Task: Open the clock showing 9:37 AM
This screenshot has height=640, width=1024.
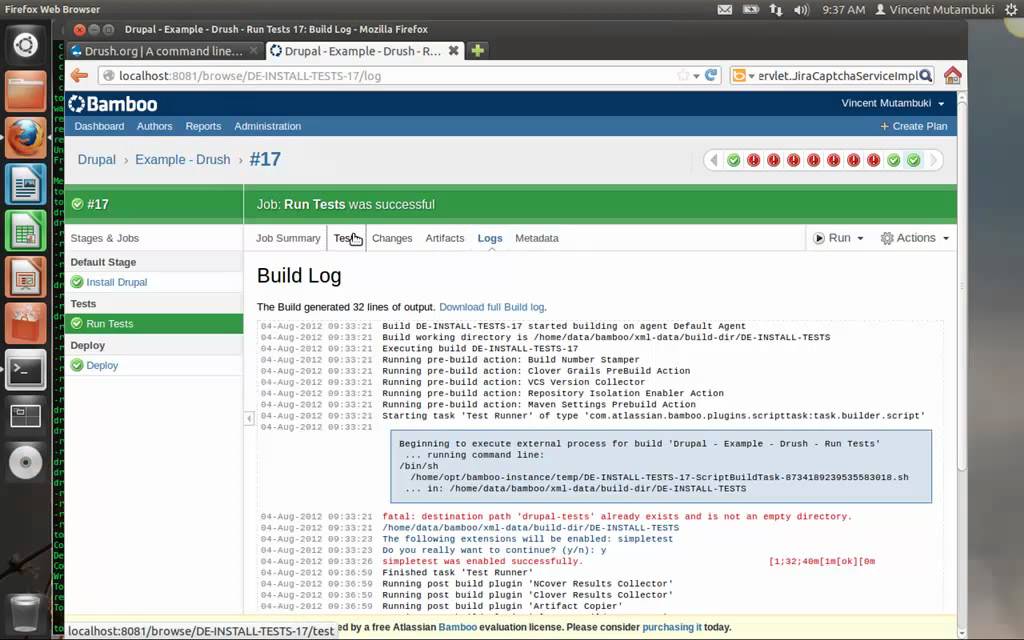Action: click(x=844, y=10)
